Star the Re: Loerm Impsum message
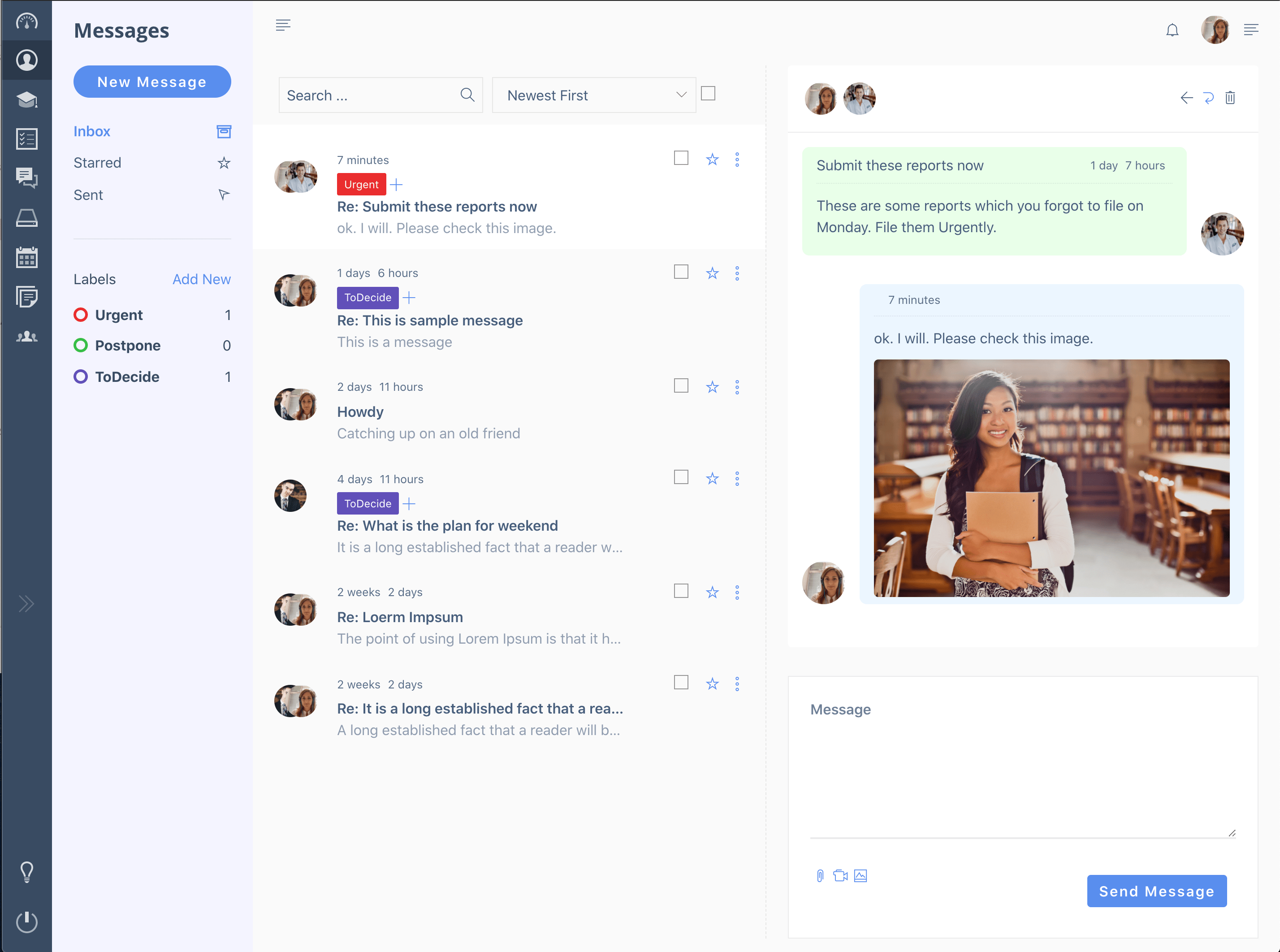 click(712, 591)
